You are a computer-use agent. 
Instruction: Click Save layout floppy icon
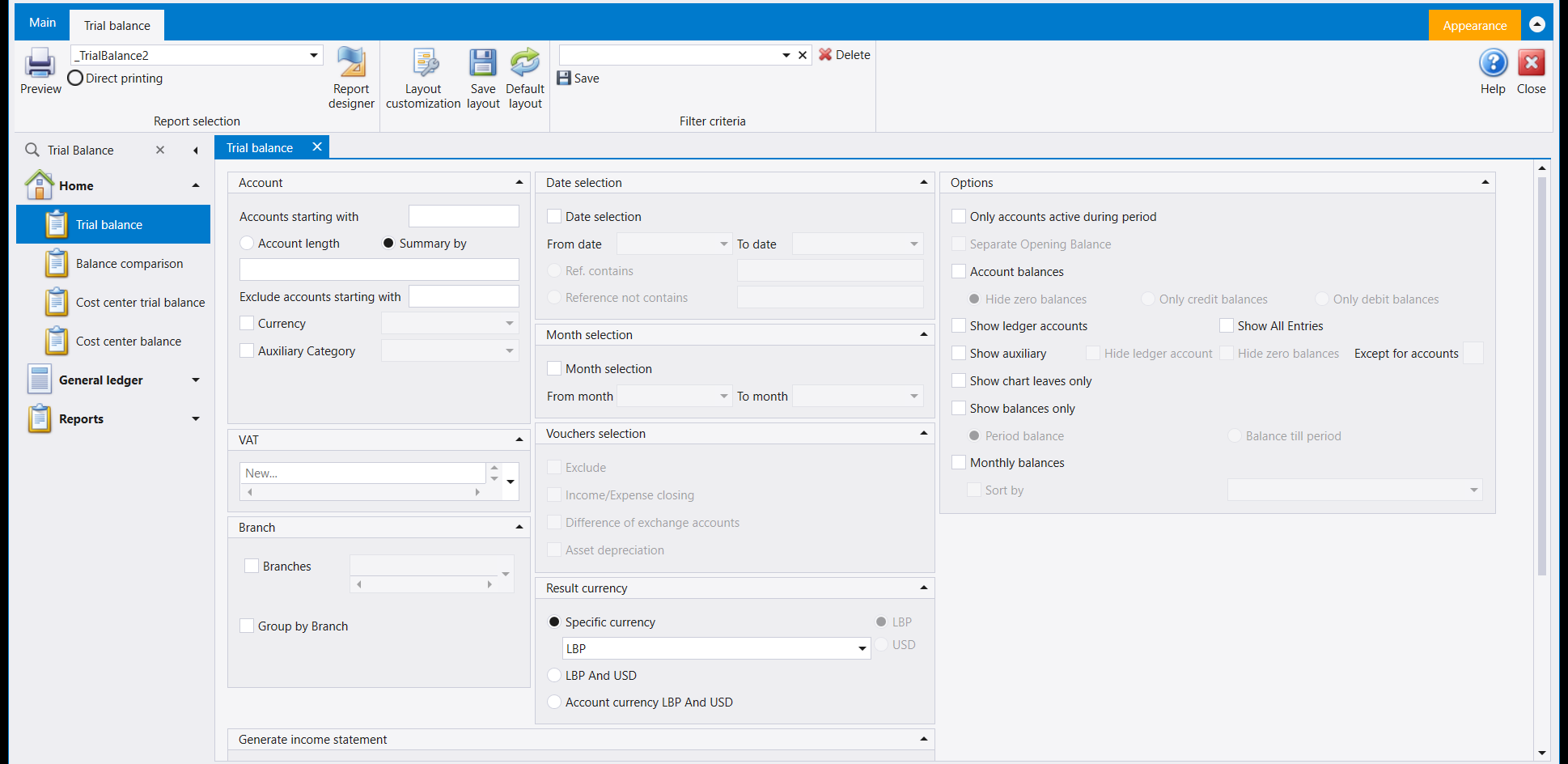(483, 63)
